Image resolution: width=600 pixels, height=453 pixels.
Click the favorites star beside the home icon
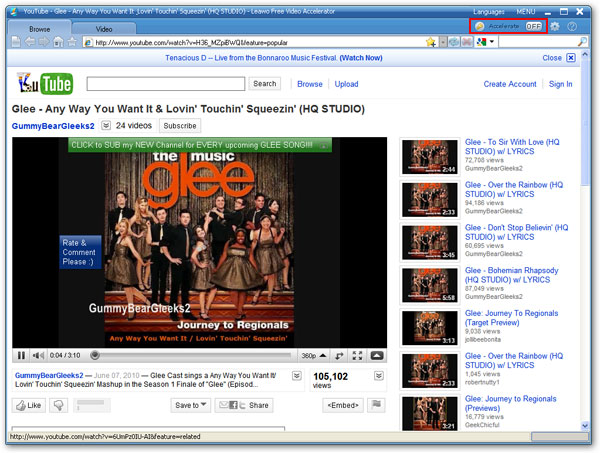coord(72,42)
